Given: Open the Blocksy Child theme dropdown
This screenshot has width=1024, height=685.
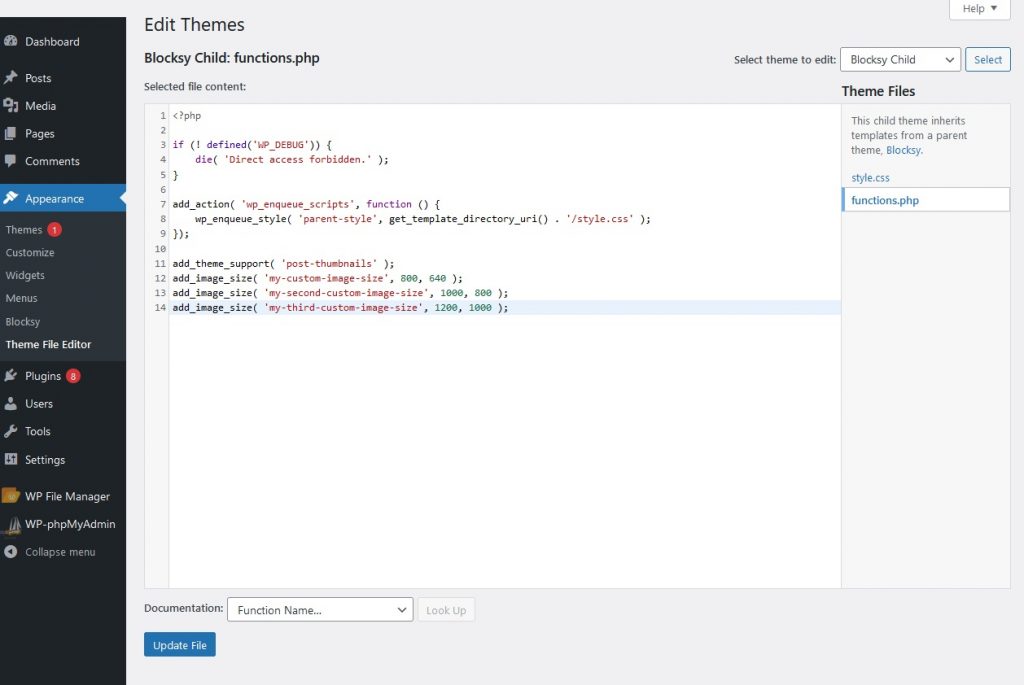Looking at the screenshot, I should 900,59.
